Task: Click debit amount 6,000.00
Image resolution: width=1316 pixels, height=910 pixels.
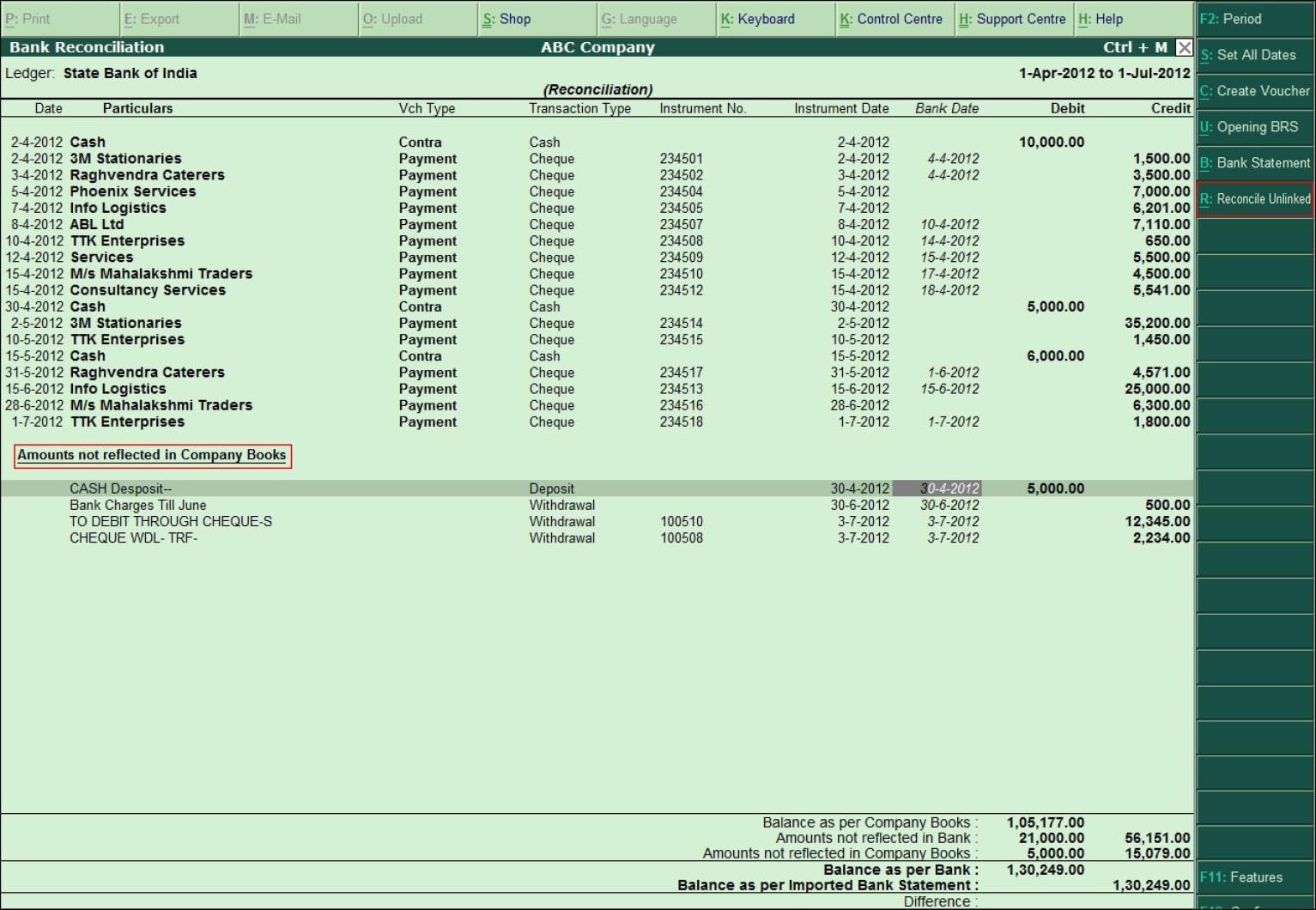Action: 1056,356
